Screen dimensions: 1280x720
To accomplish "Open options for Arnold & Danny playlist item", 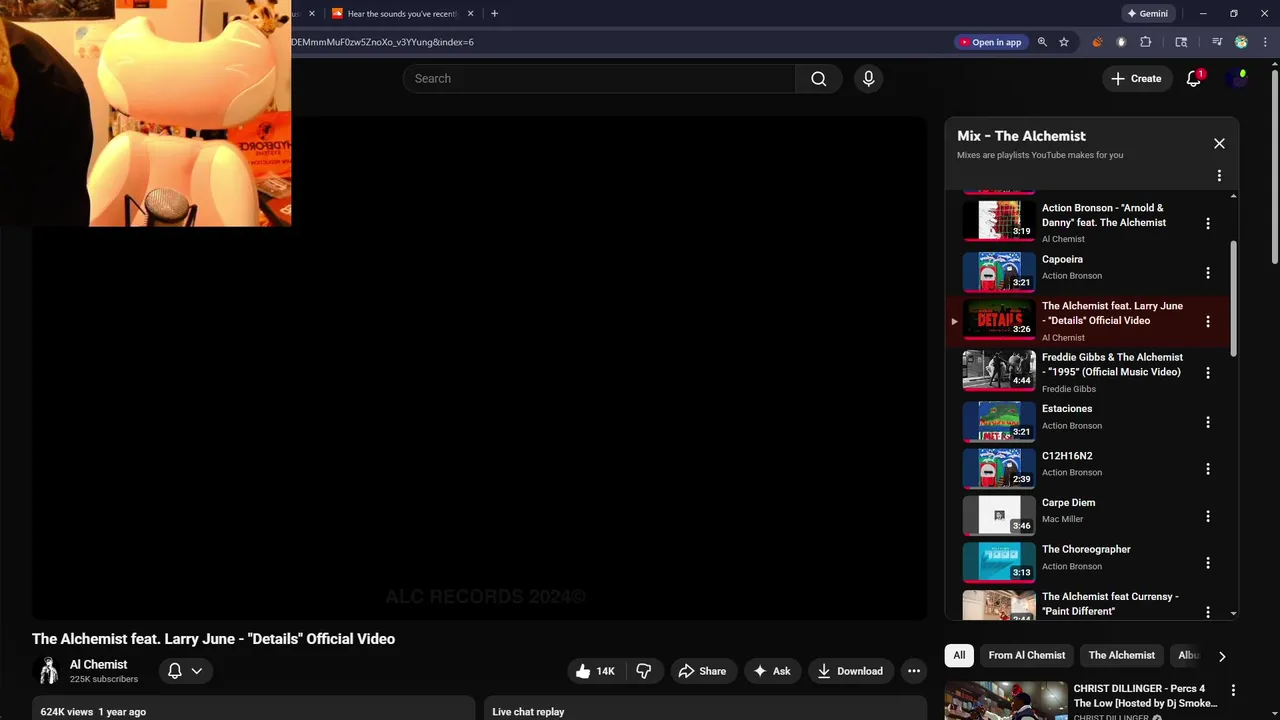I will tap(1207, 223).
